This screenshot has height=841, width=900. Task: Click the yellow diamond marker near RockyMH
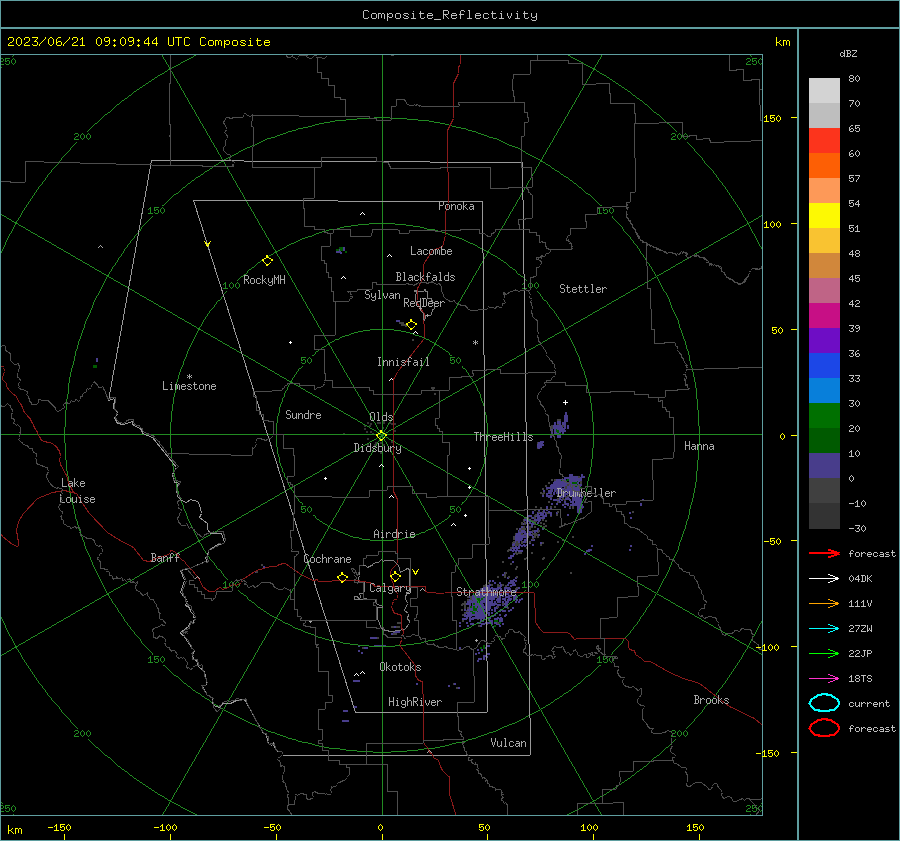(267, 261)
